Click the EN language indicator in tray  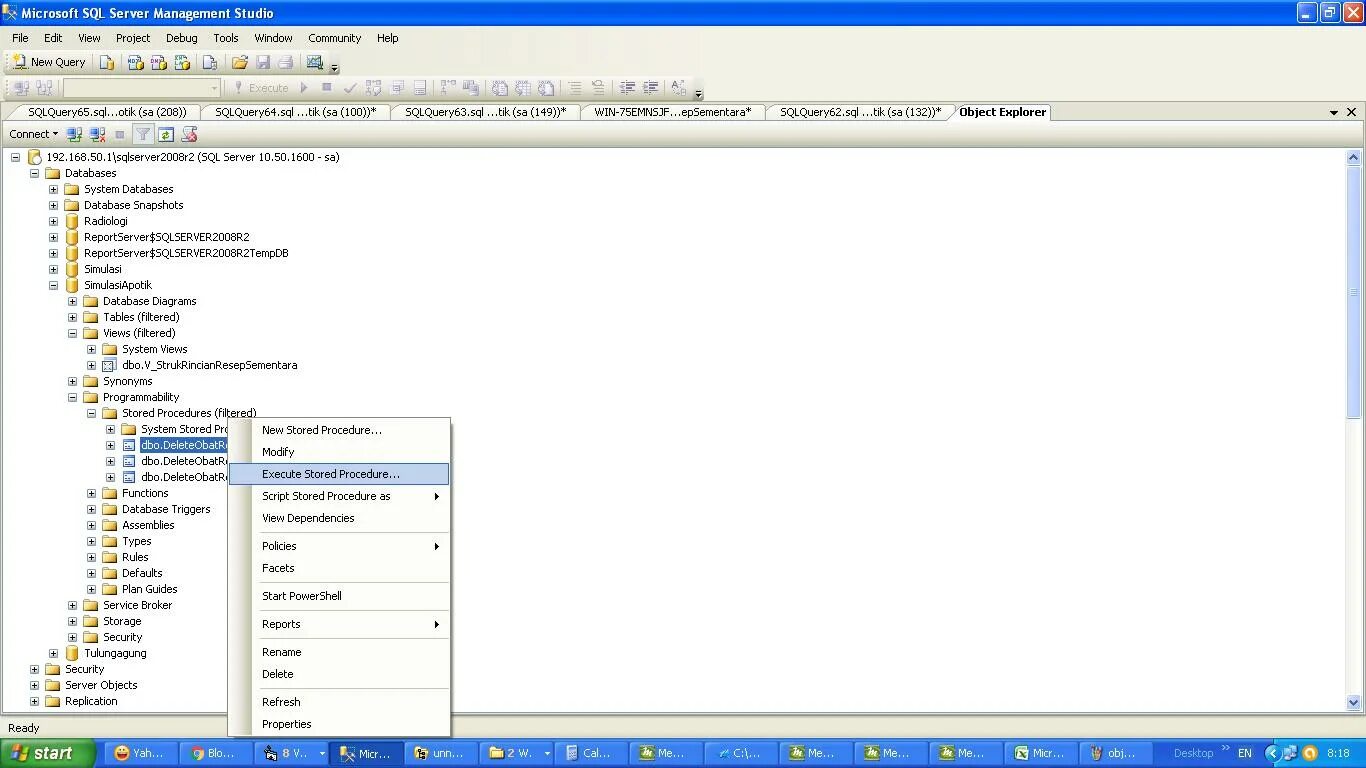click(1245, 753)
